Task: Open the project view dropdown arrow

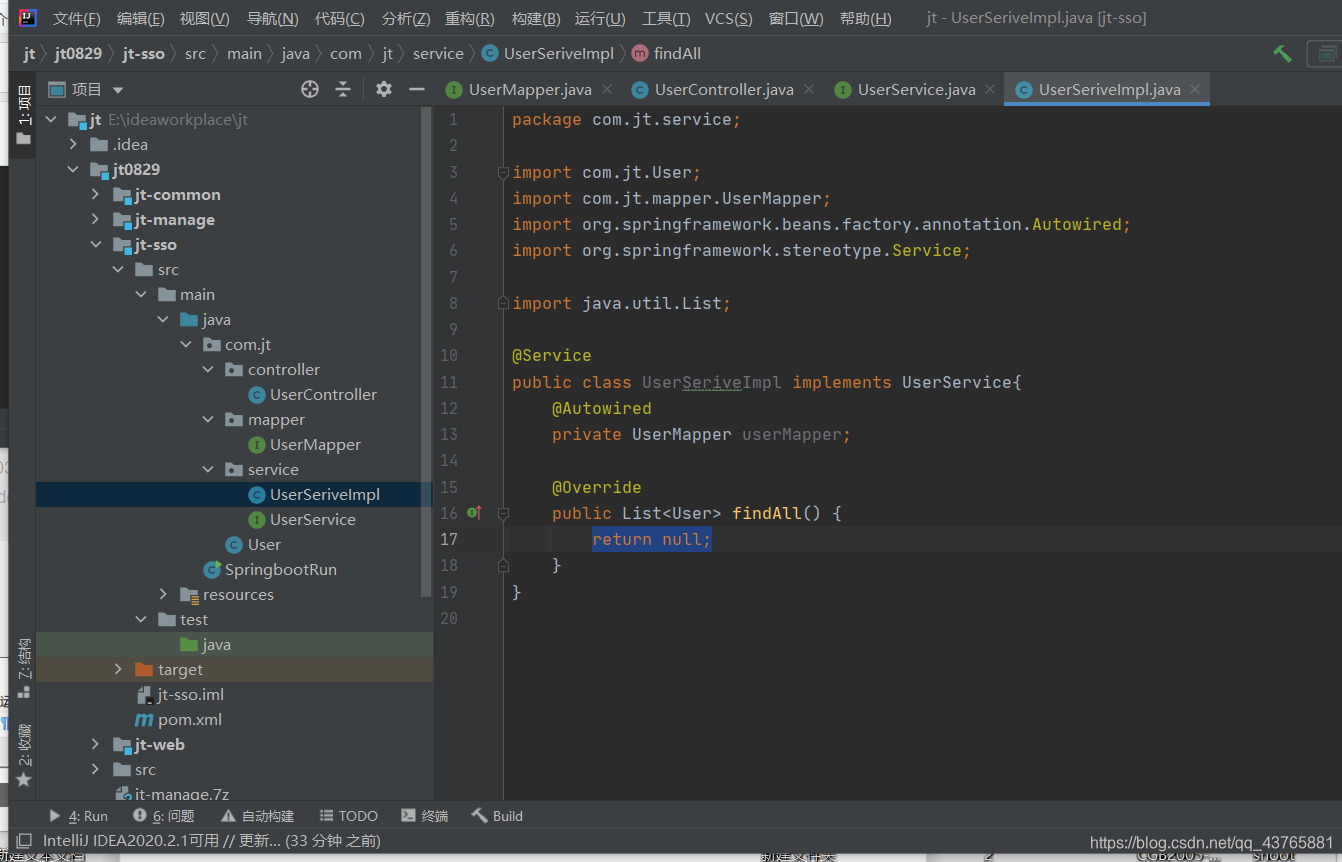Action: [x=119, y=90]
